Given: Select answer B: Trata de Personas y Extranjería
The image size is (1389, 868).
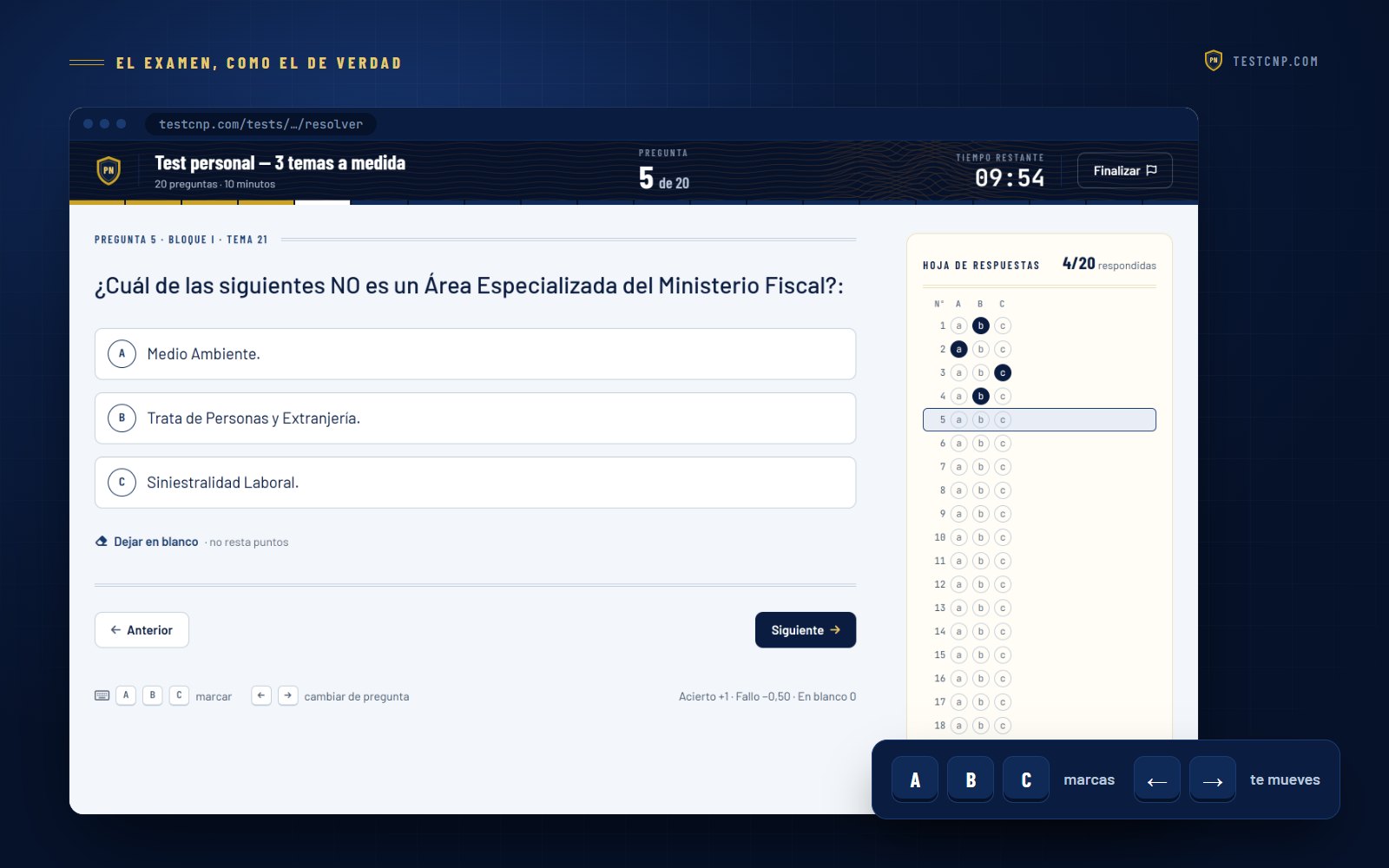Looking at the screenshot, I should [475, 418].
